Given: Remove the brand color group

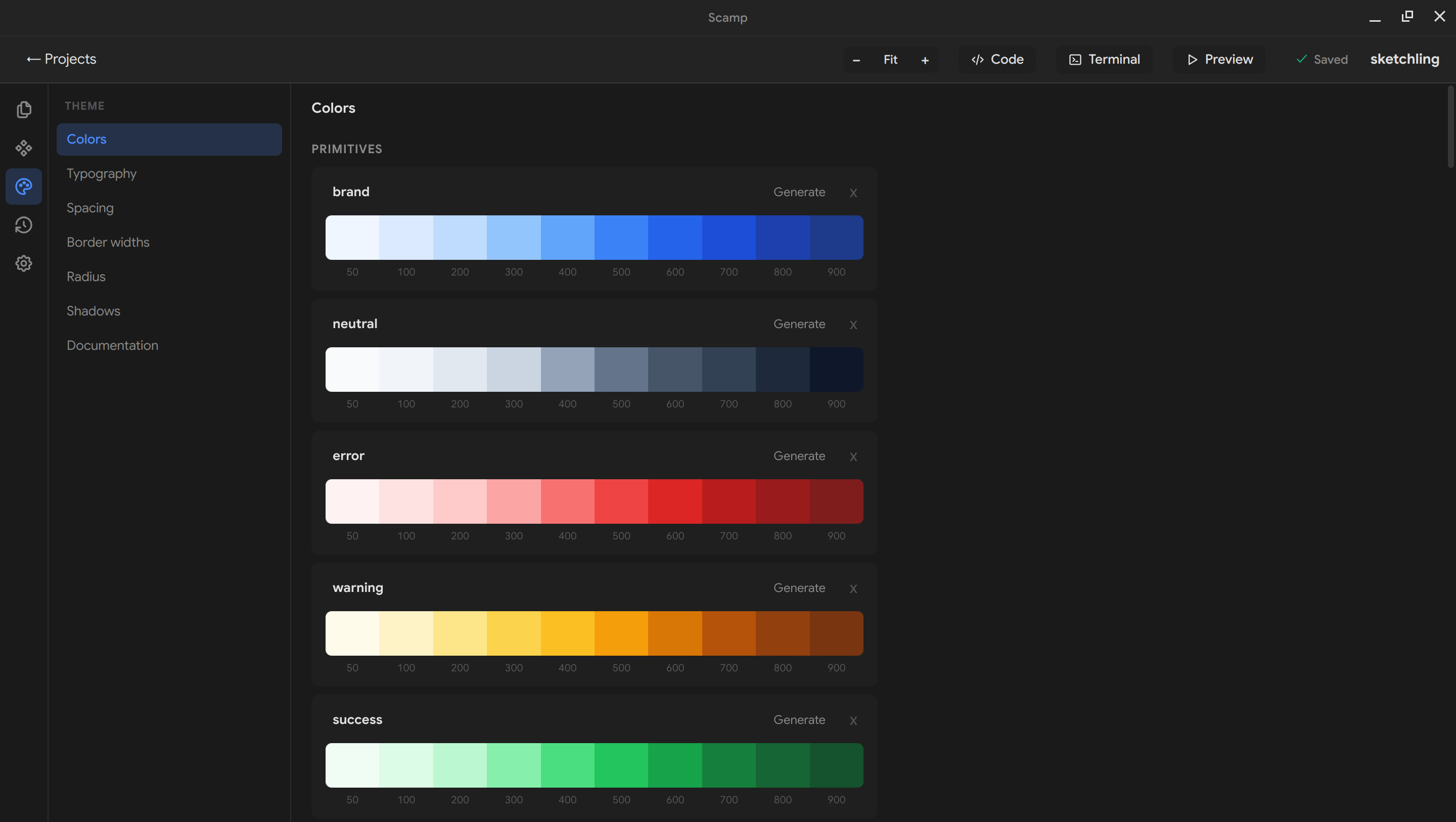Looking at the screenshot, I should coord(853,193).
